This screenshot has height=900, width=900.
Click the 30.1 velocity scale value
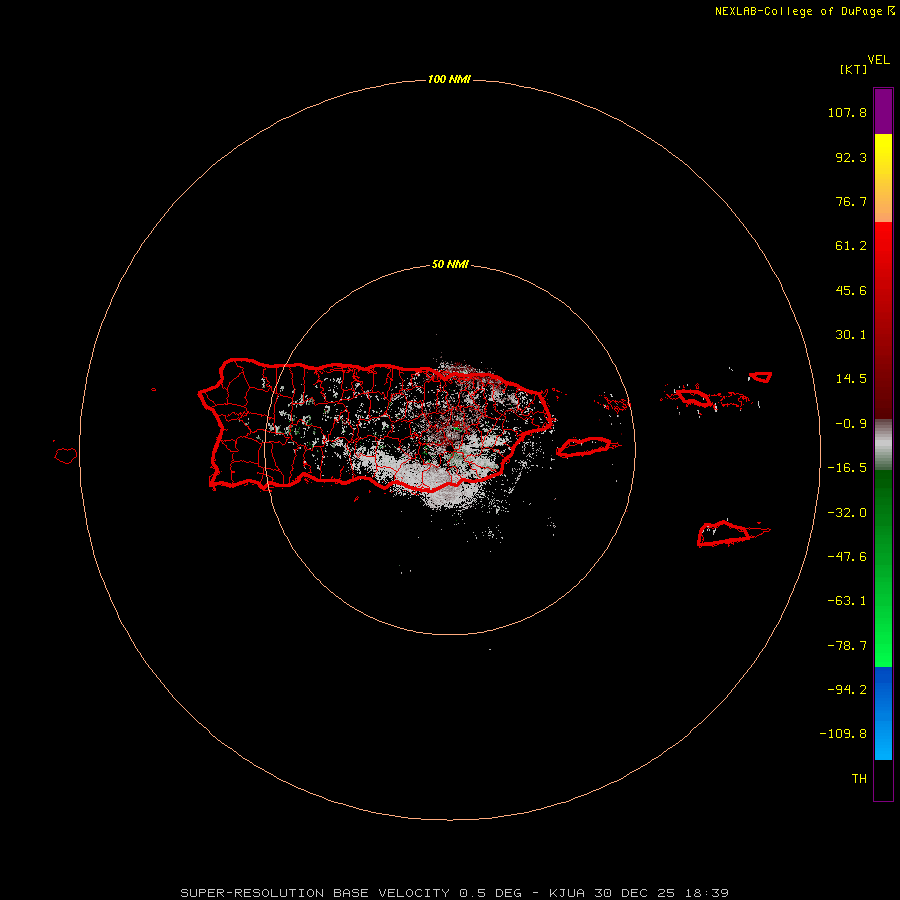(851, 335)
